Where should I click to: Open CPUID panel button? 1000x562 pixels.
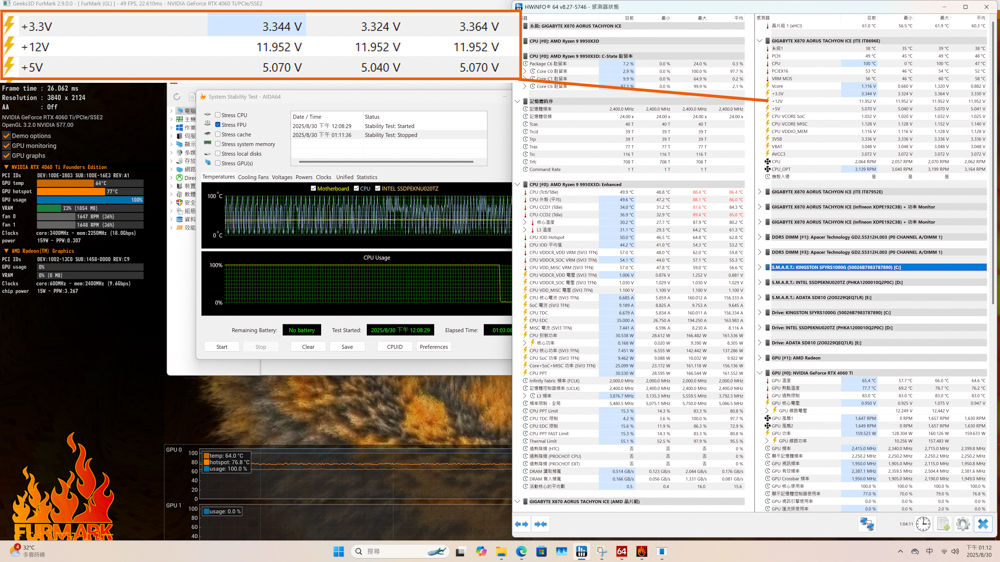395,346
